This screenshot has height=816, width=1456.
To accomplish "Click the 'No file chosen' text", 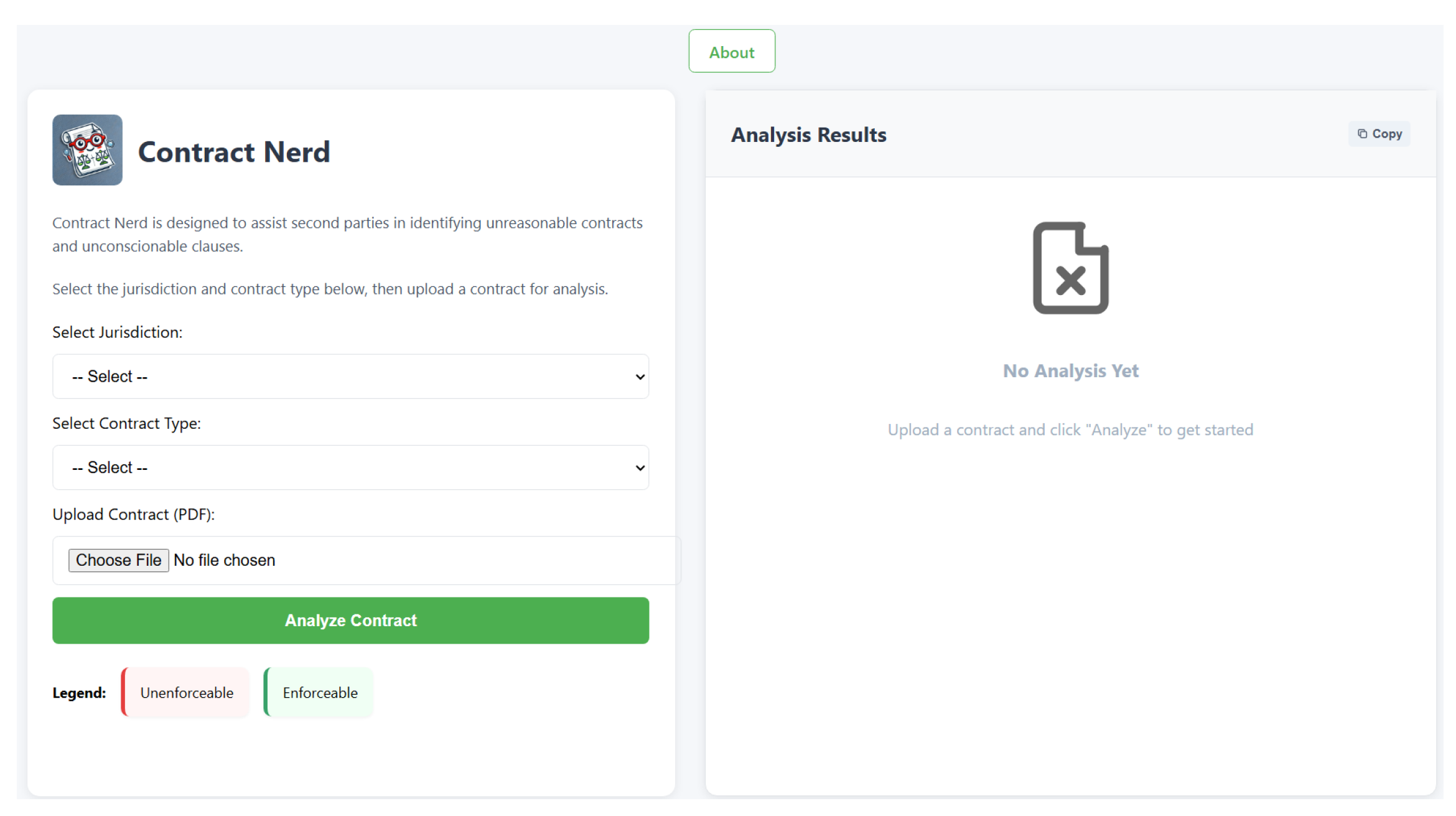I will (x=224, y=560).
